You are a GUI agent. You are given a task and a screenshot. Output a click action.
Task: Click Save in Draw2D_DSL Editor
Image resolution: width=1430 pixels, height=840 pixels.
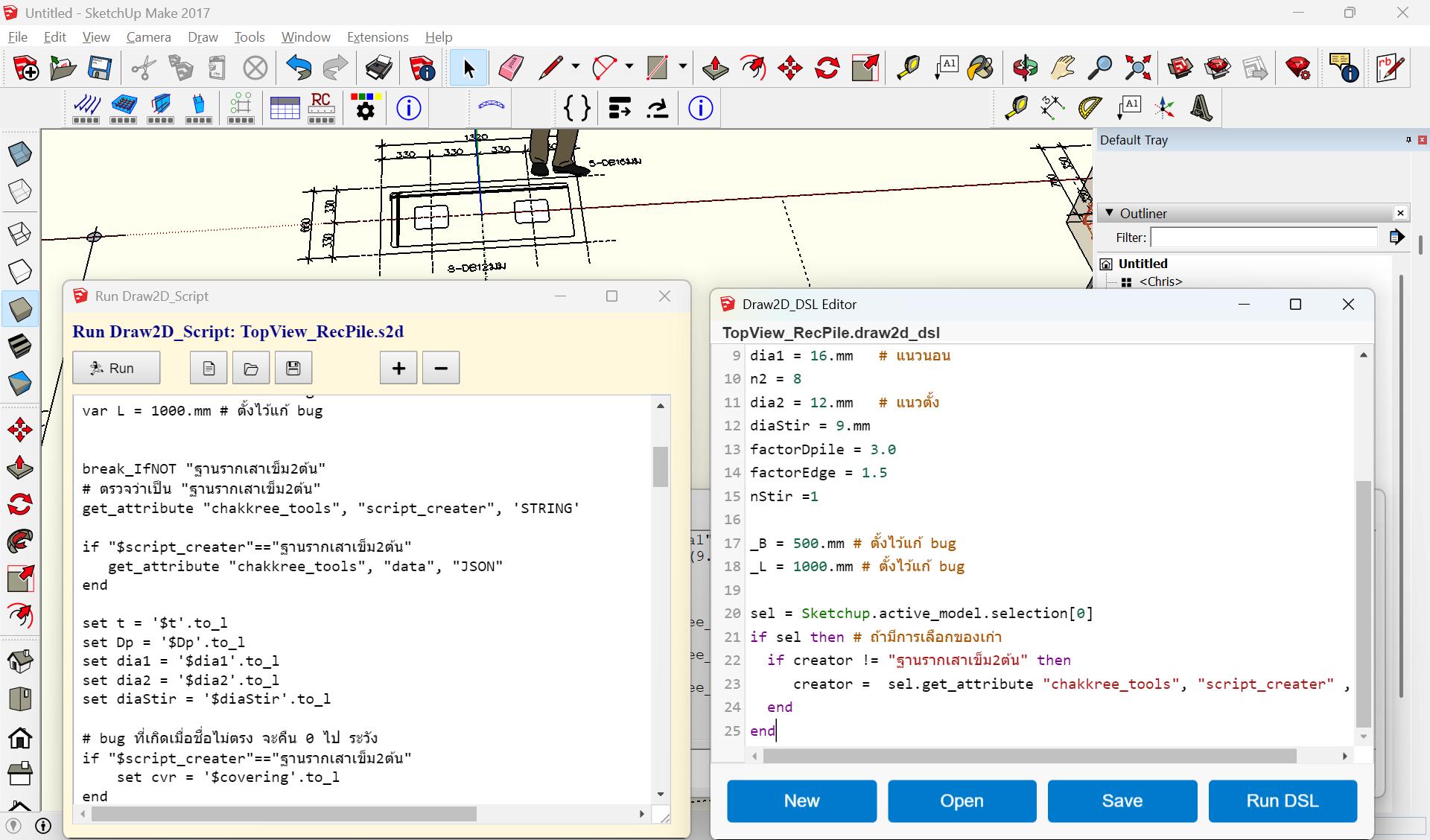click(1122, 801)
